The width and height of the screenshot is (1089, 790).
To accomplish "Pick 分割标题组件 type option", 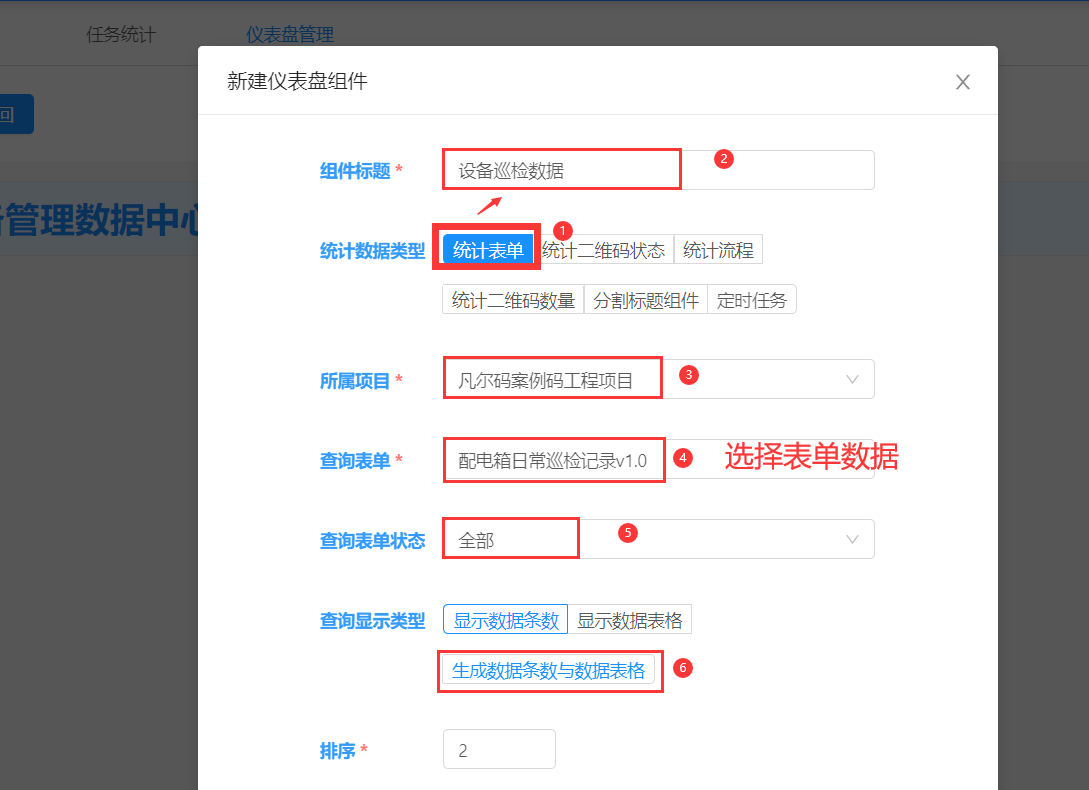I will click(646, 300).
